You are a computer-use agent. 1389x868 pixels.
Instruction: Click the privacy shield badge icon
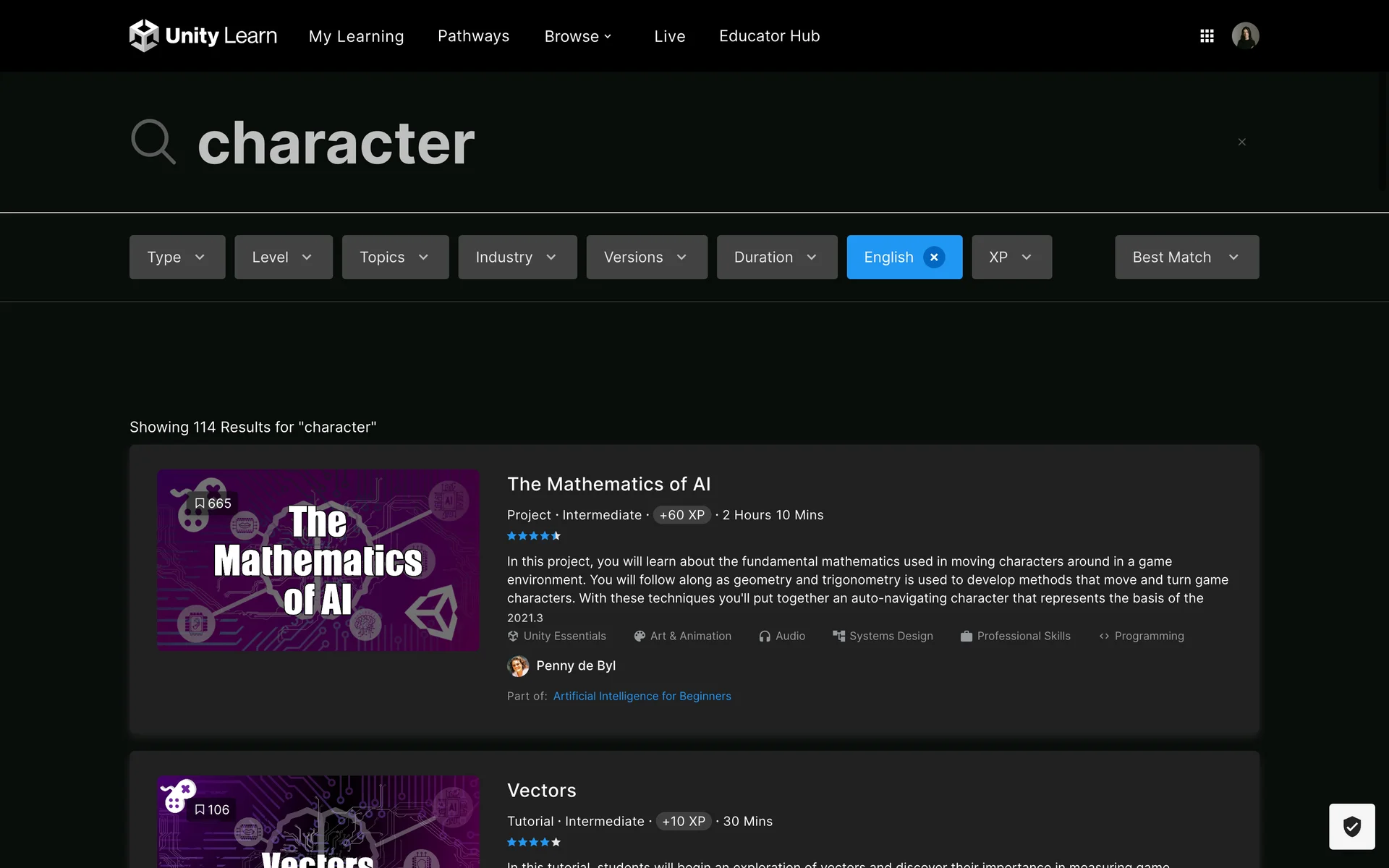pos(1351,826)
